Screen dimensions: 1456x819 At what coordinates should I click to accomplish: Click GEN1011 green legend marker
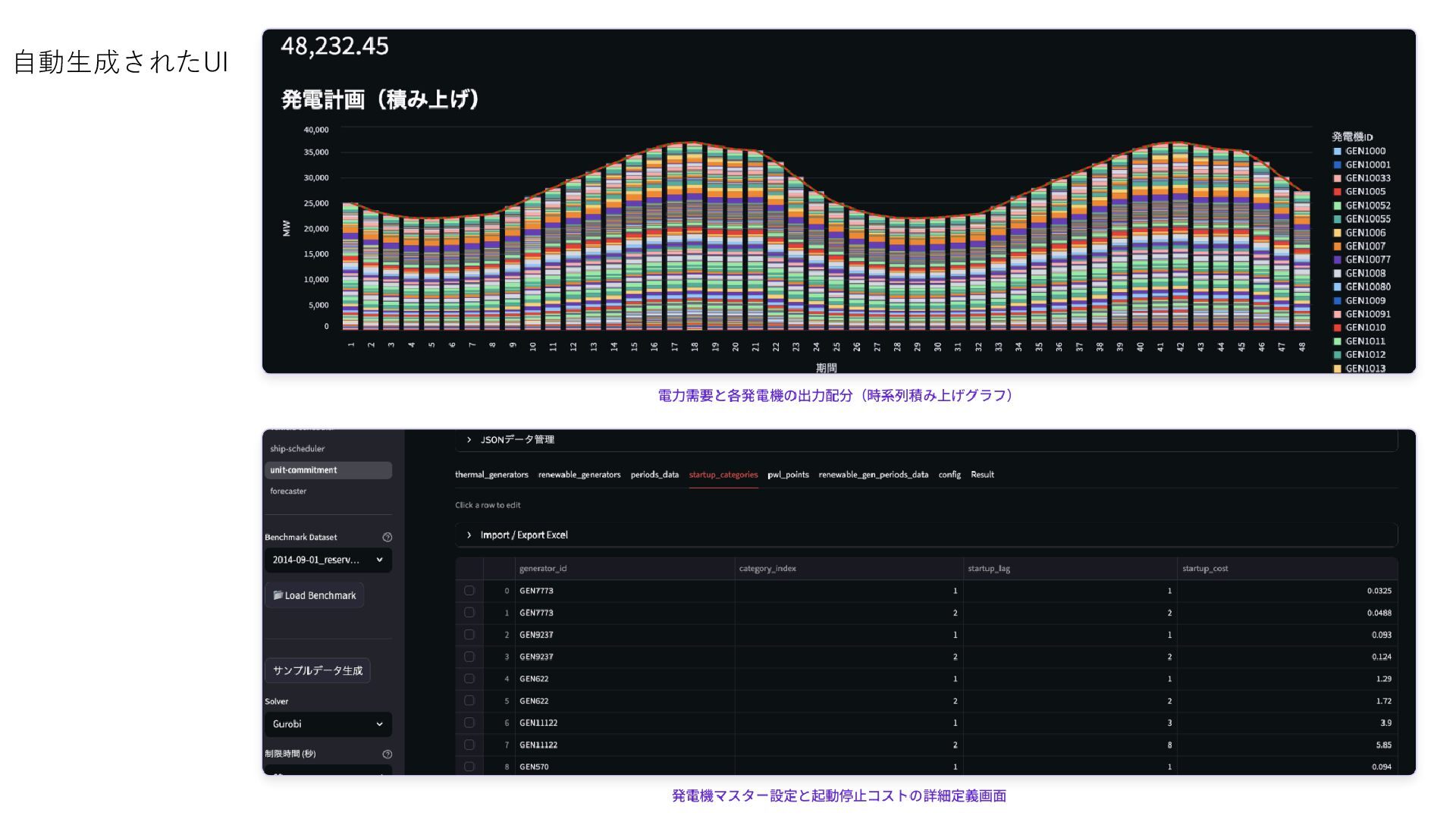coord(1338,341)
